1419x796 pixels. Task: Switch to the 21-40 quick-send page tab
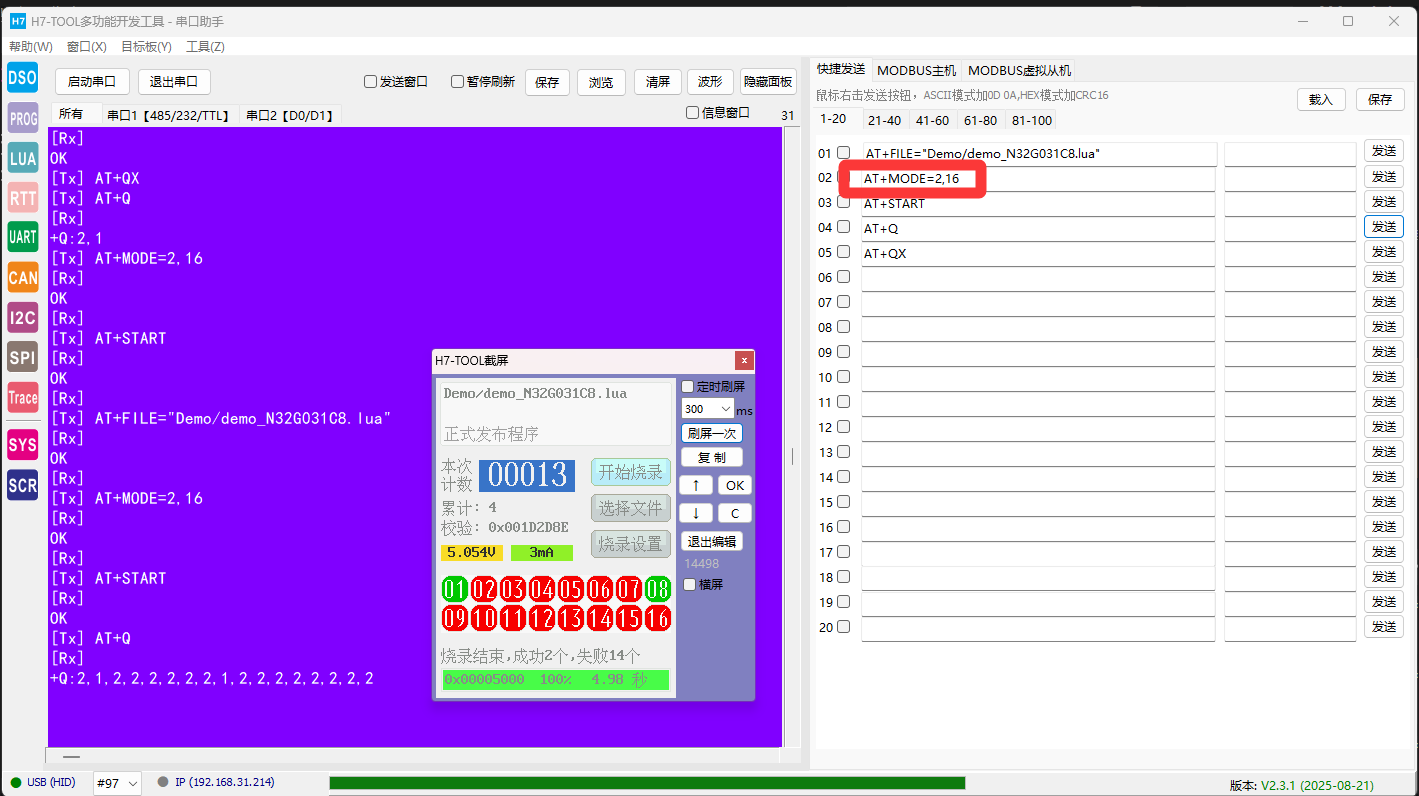(884, 120)
